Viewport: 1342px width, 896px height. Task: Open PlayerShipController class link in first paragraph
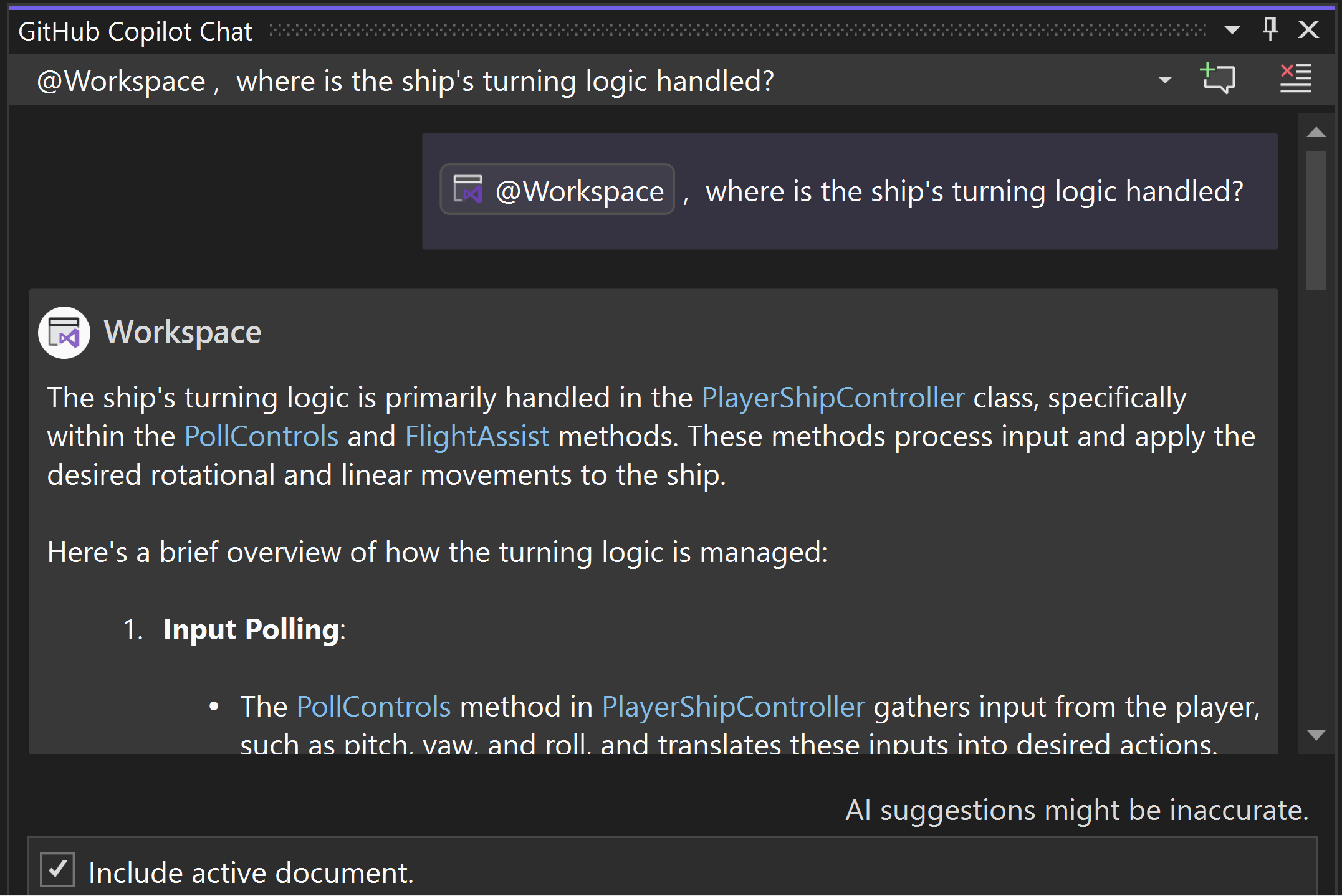tap(833, 398)
